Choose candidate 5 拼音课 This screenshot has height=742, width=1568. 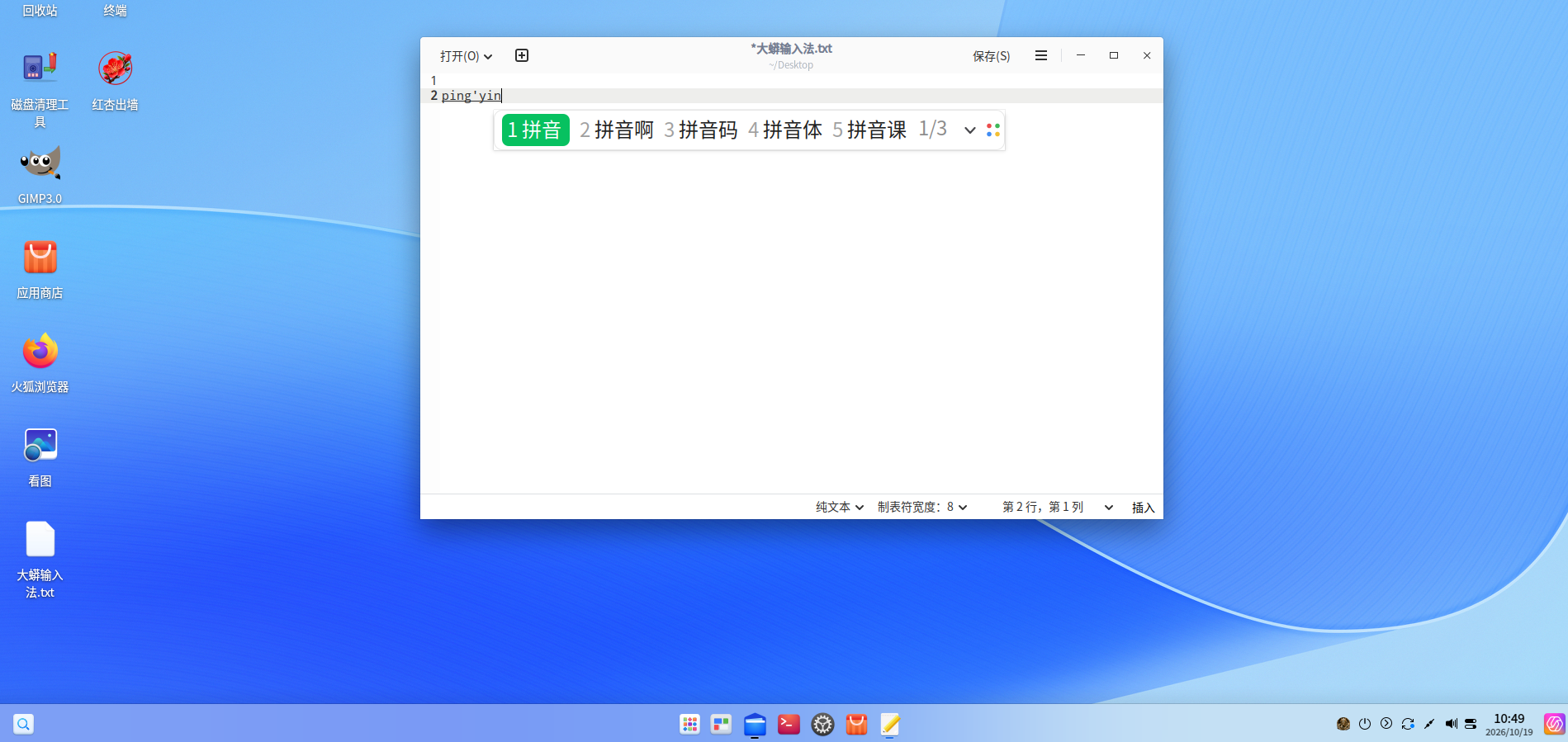tap(869, 130)
